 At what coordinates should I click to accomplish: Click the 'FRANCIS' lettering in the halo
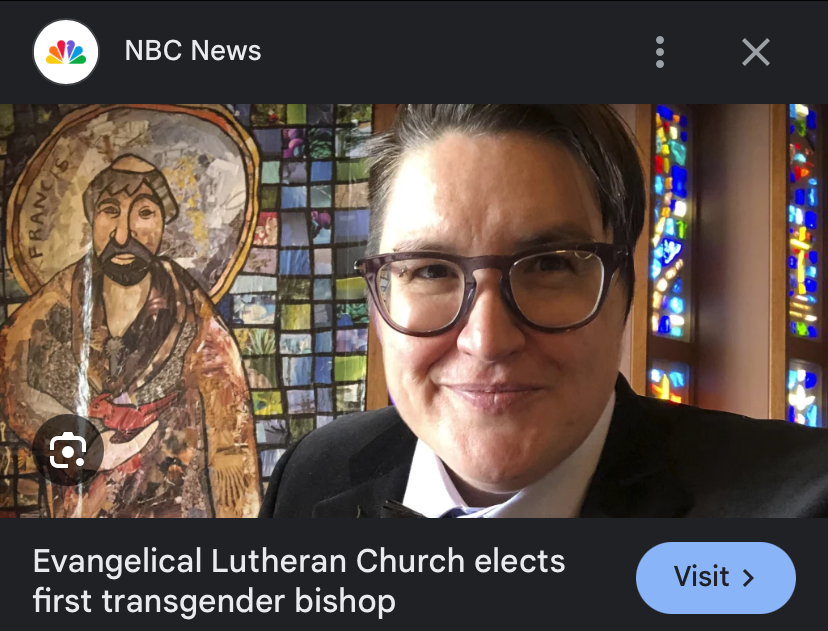click(46, 209)
